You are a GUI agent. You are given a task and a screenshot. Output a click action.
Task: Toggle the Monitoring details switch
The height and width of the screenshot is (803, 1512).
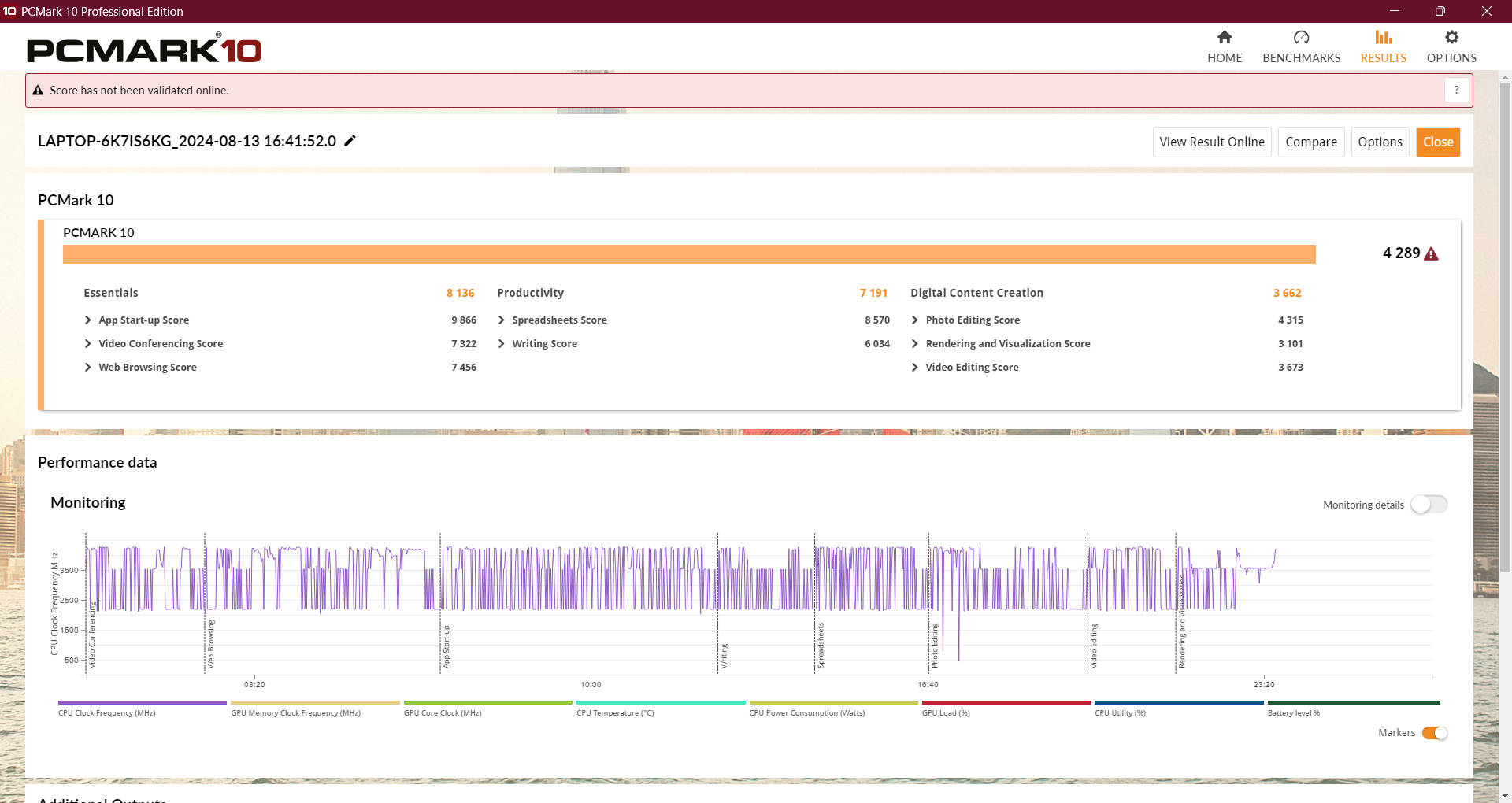(1429, 505)
